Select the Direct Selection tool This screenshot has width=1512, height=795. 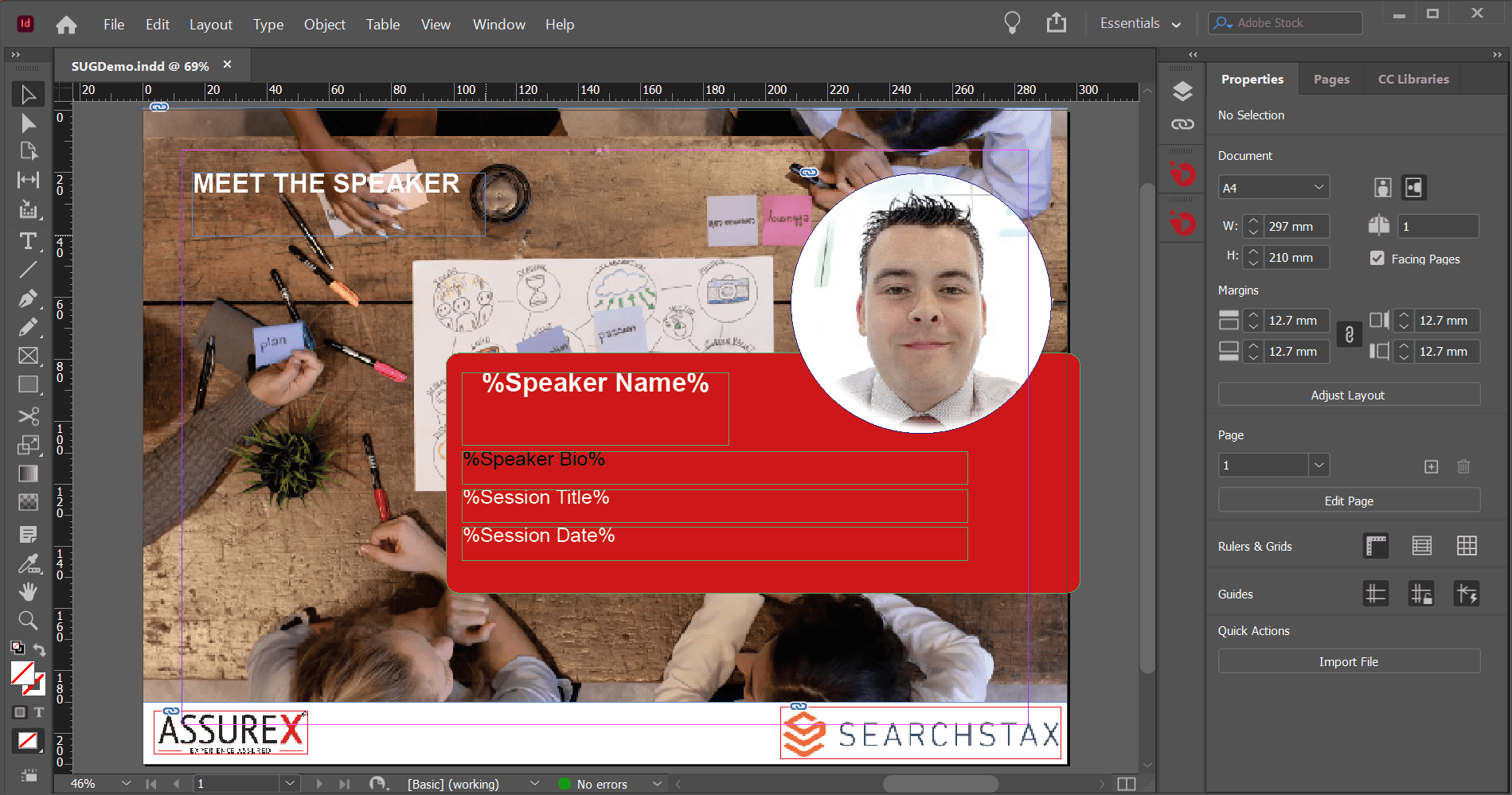28,123
